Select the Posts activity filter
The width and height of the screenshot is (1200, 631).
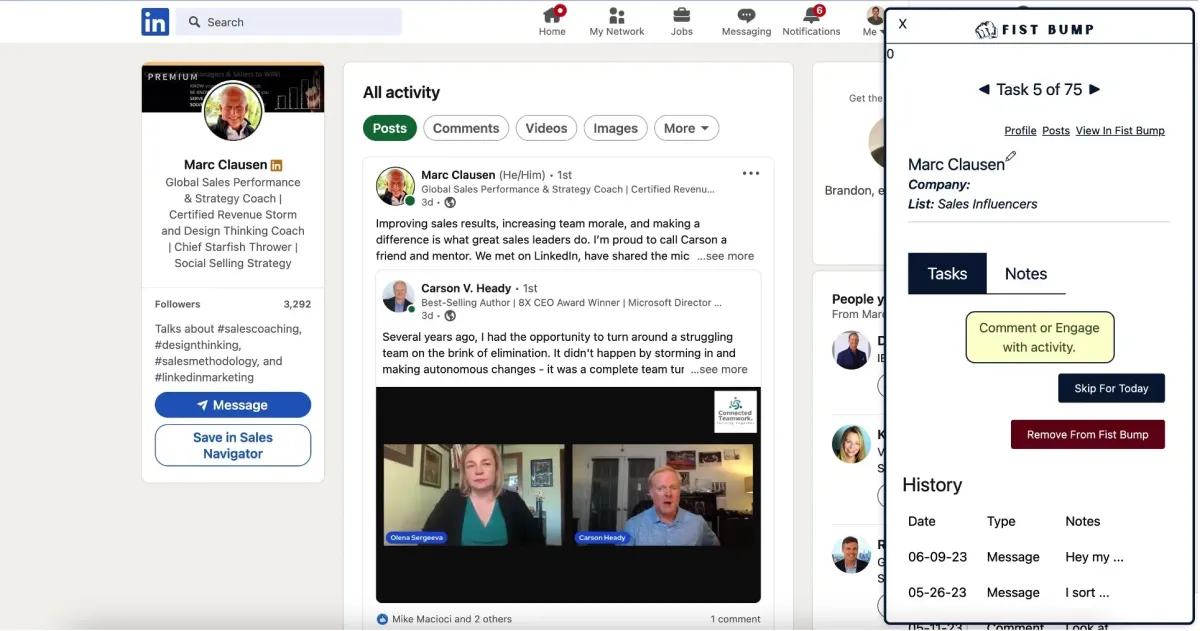coord(390,128)
